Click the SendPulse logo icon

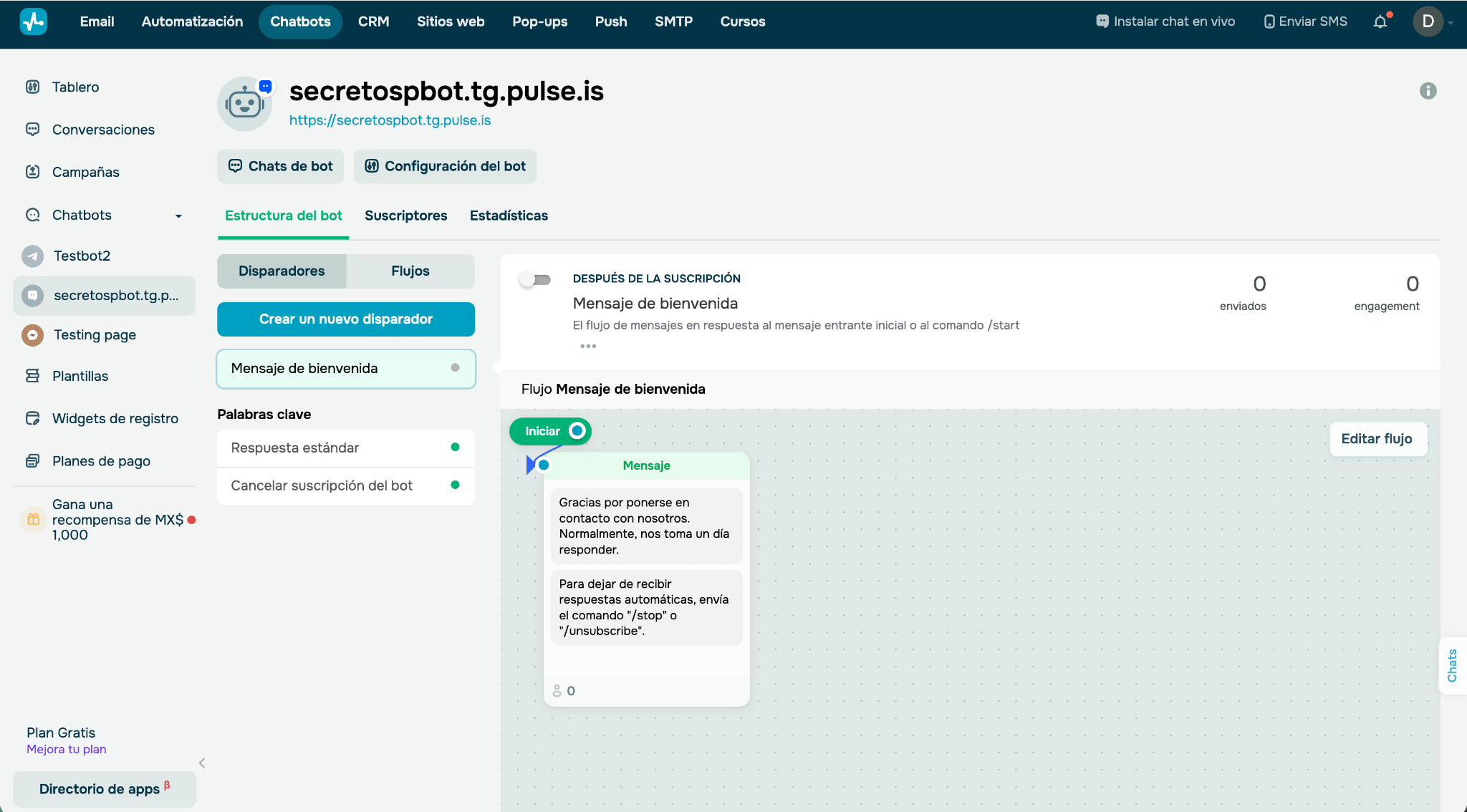tap(33, 21)
